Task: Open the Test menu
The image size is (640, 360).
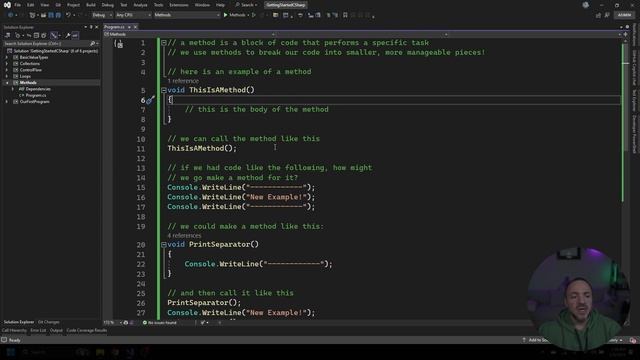Action: coord(124,5)
